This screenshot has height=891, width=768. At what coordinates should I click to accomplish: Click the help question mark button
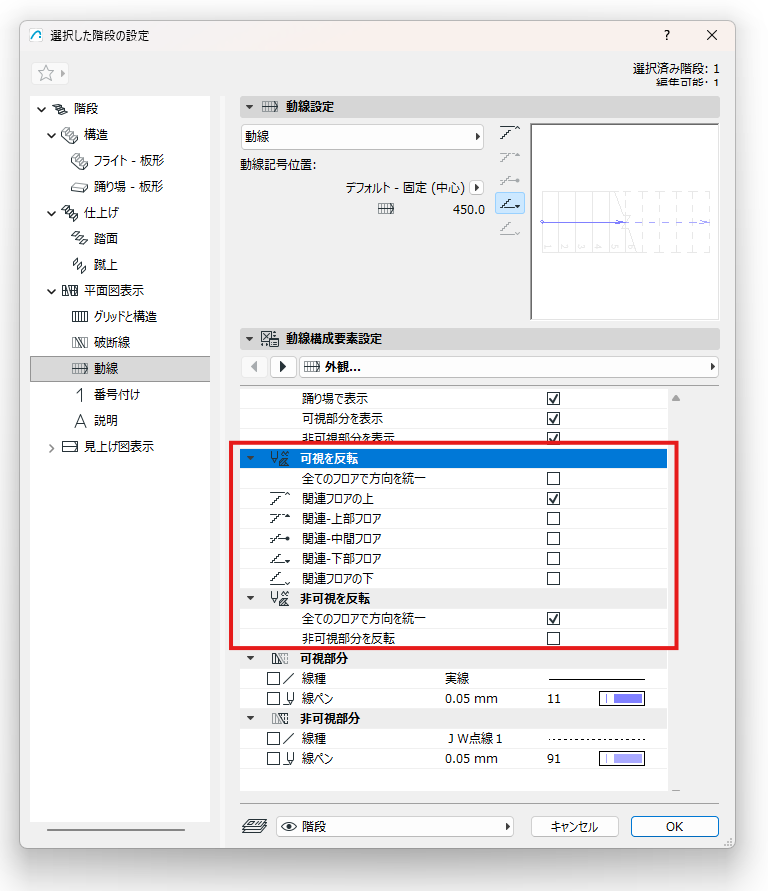tap(667, 35)
